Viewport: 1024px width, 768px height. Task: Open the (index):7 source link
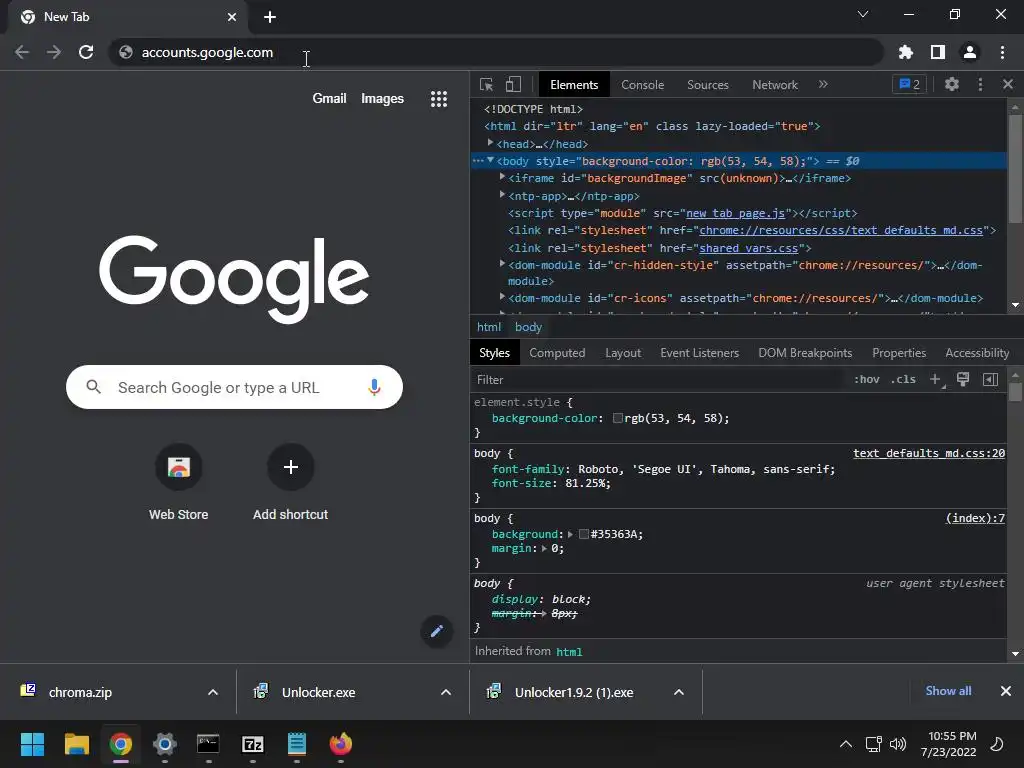coord(975,519)
